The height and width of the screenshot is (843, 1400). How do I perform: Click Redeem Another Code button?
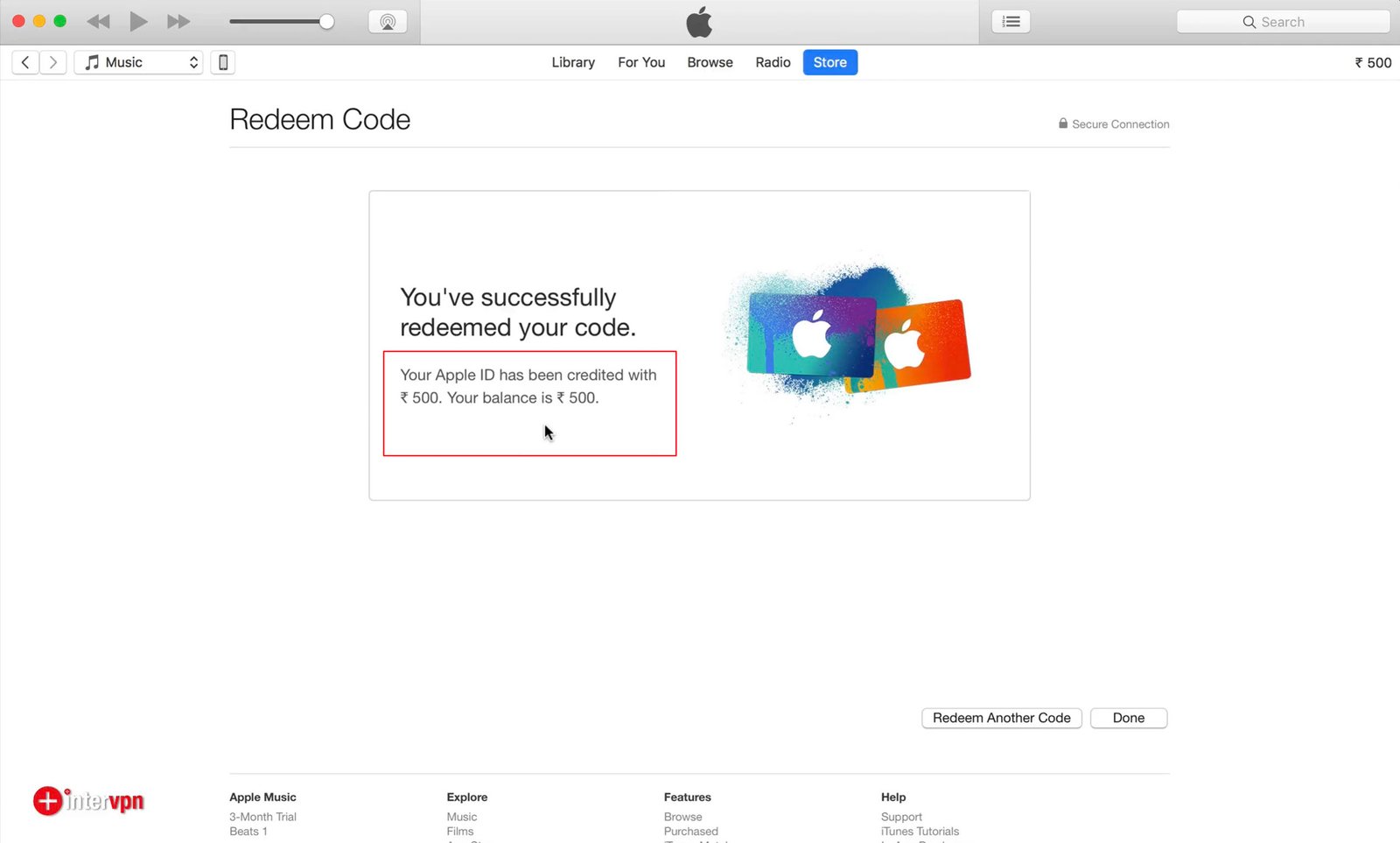1002,718
